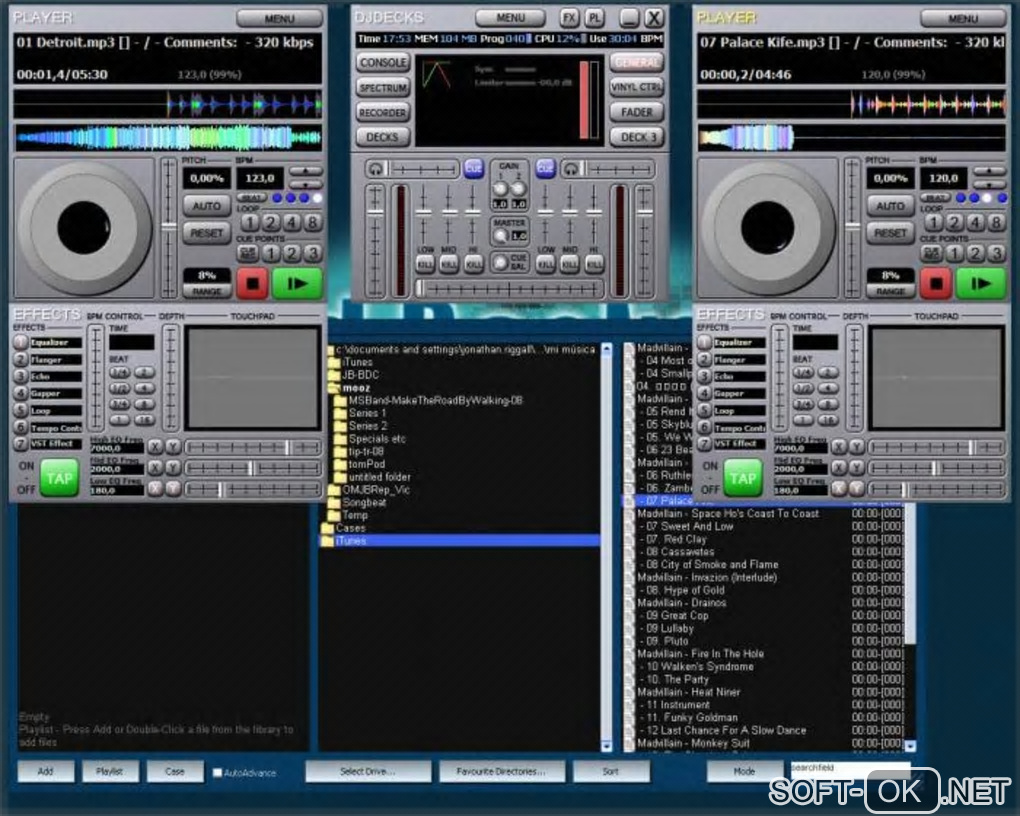1020x816 pixels.
Task: Jump to right deck cue point 1
Action: tap(955, 253)
